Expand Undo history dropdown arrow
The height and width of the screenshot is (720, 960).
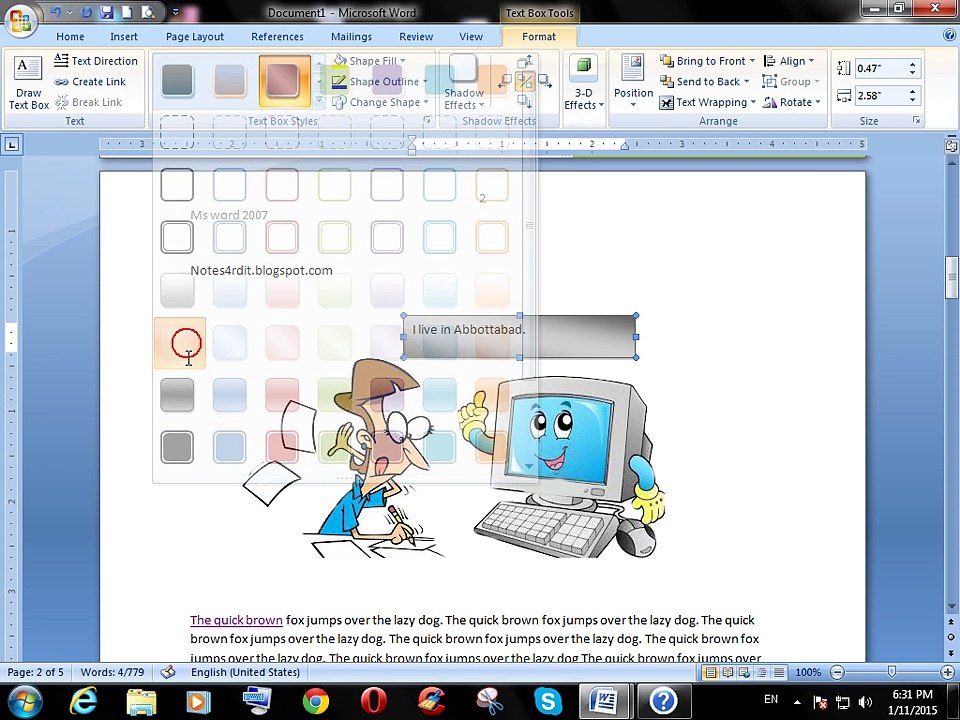(69, 12)
